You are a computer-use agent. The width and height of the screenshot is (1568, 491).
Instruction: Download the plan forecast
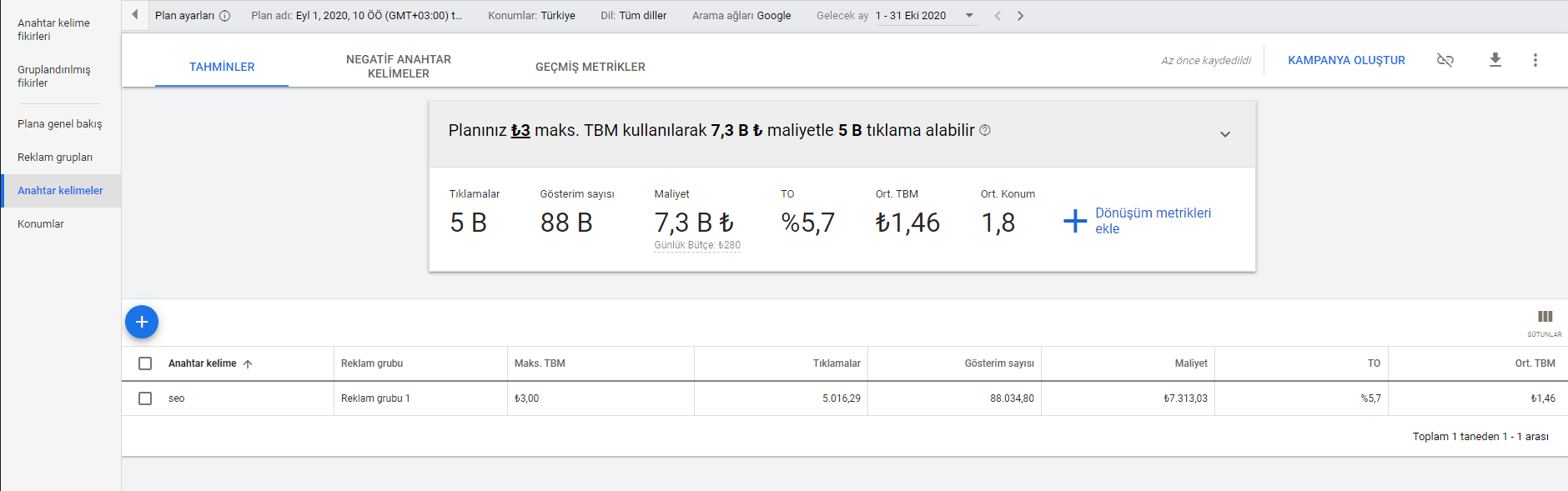(1495, 60)
